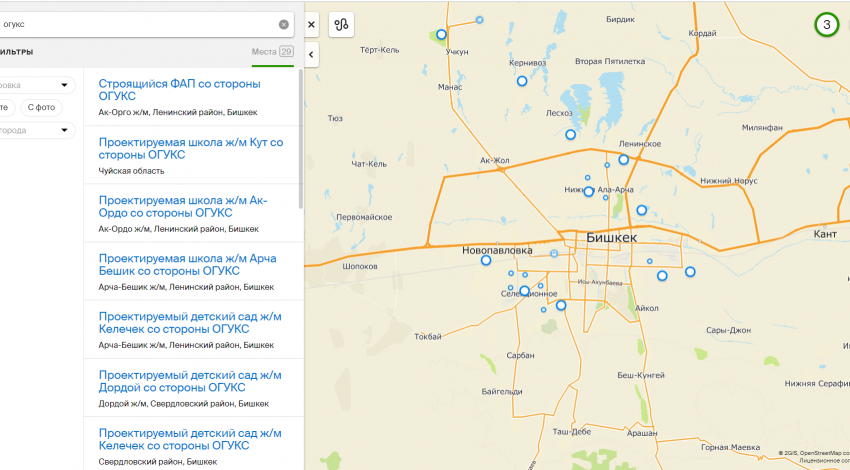Viewport: 850px width, 470px height.
Task: Open the route planner icon
Action: (x=341, y=24)
